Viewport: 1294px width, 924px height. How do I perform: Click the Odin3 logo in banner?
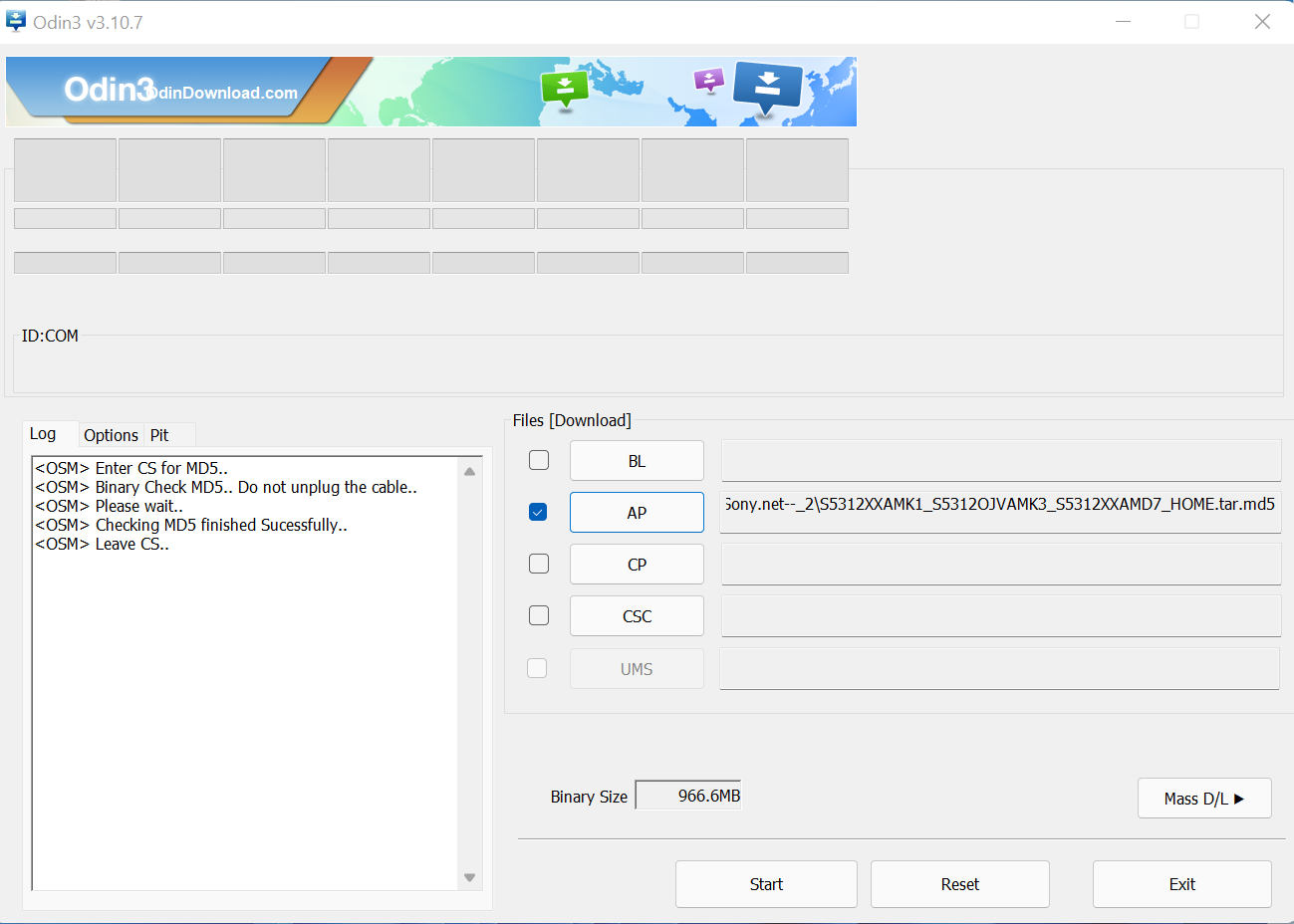[110, 90]
